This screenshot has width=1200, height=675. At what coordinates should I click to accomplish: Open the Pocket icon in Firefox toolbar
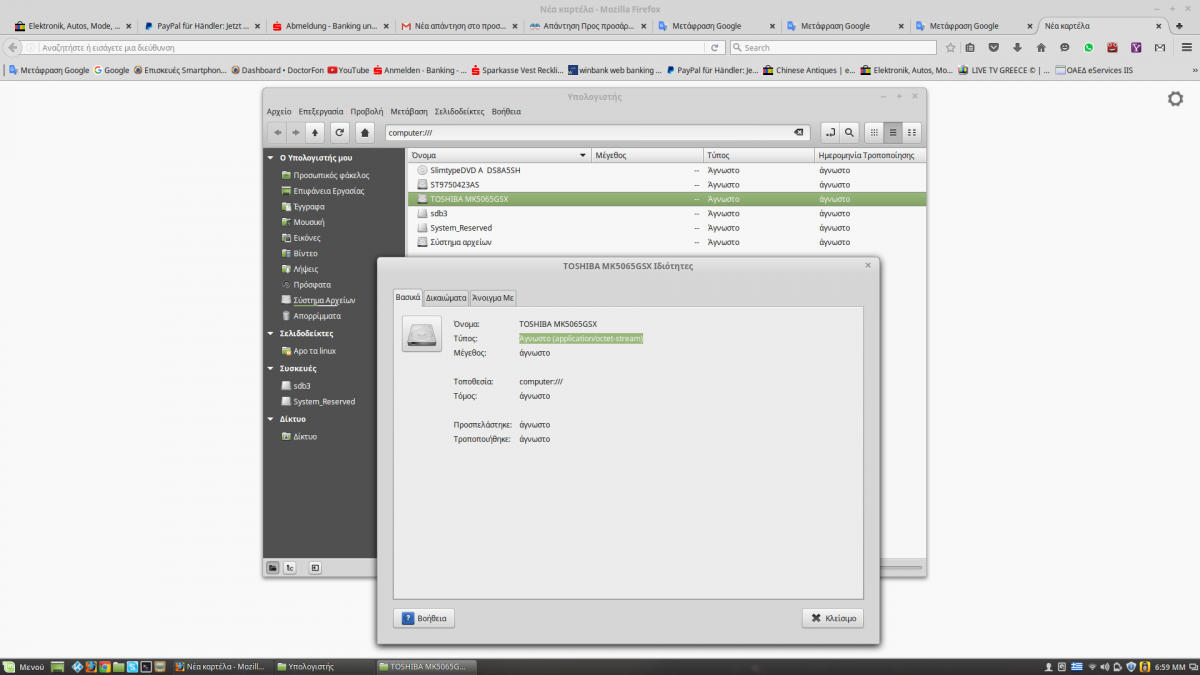[x=993, y=47]
